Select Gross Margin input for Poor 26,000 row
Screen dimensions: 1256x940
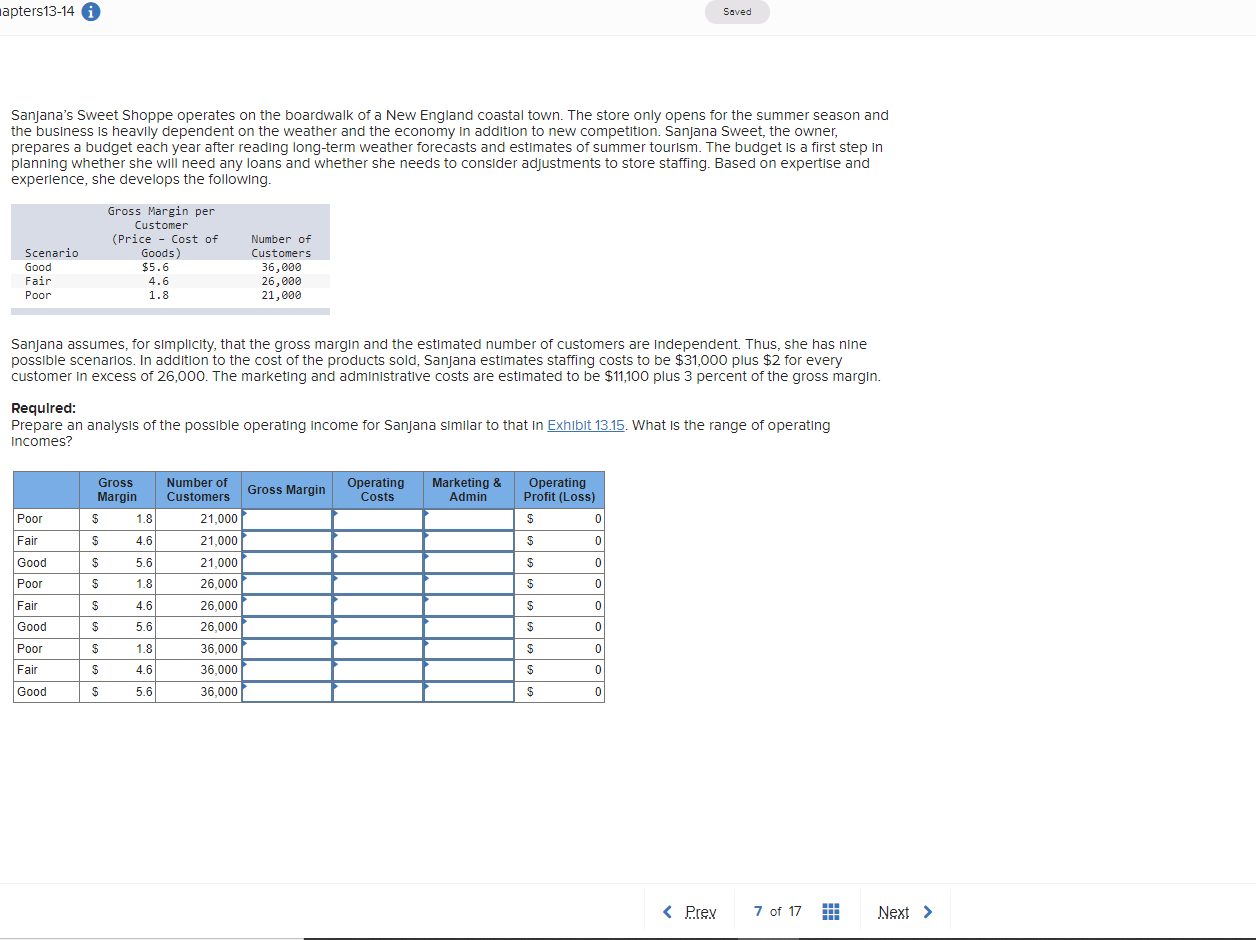click(x=287, y=584)
